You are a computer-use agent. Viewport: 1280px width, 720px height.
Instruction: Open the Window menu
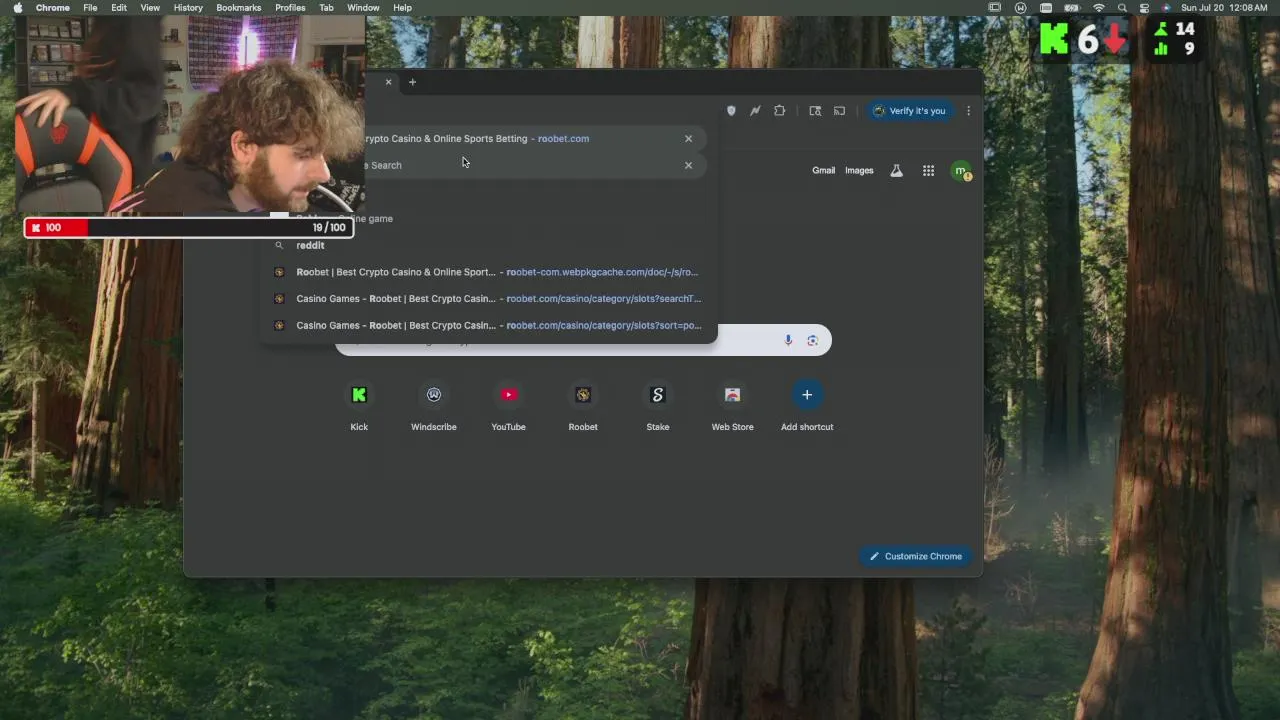363,8
